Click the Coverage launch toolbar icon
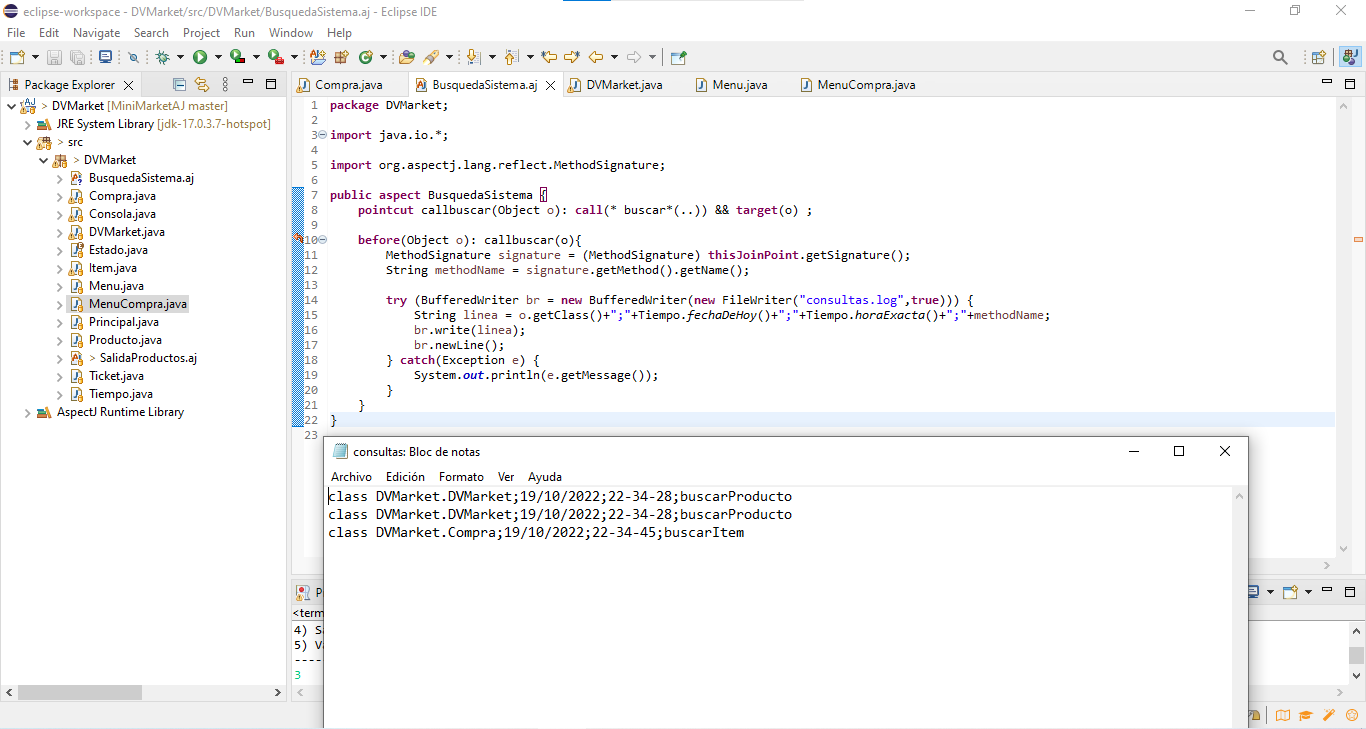1366x729 pixels. click(237, 57)
